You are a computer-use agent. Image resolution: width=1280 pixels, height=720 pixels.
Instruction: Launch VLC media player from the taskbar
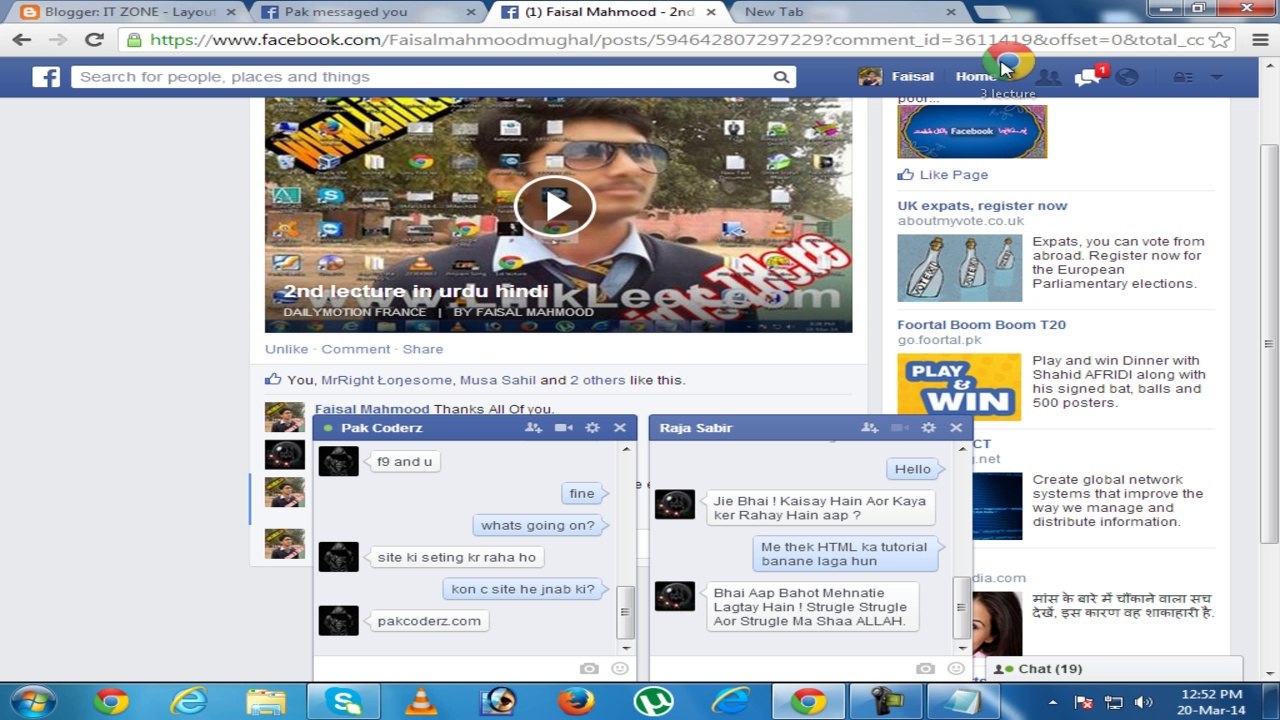(x=421, y=701)
